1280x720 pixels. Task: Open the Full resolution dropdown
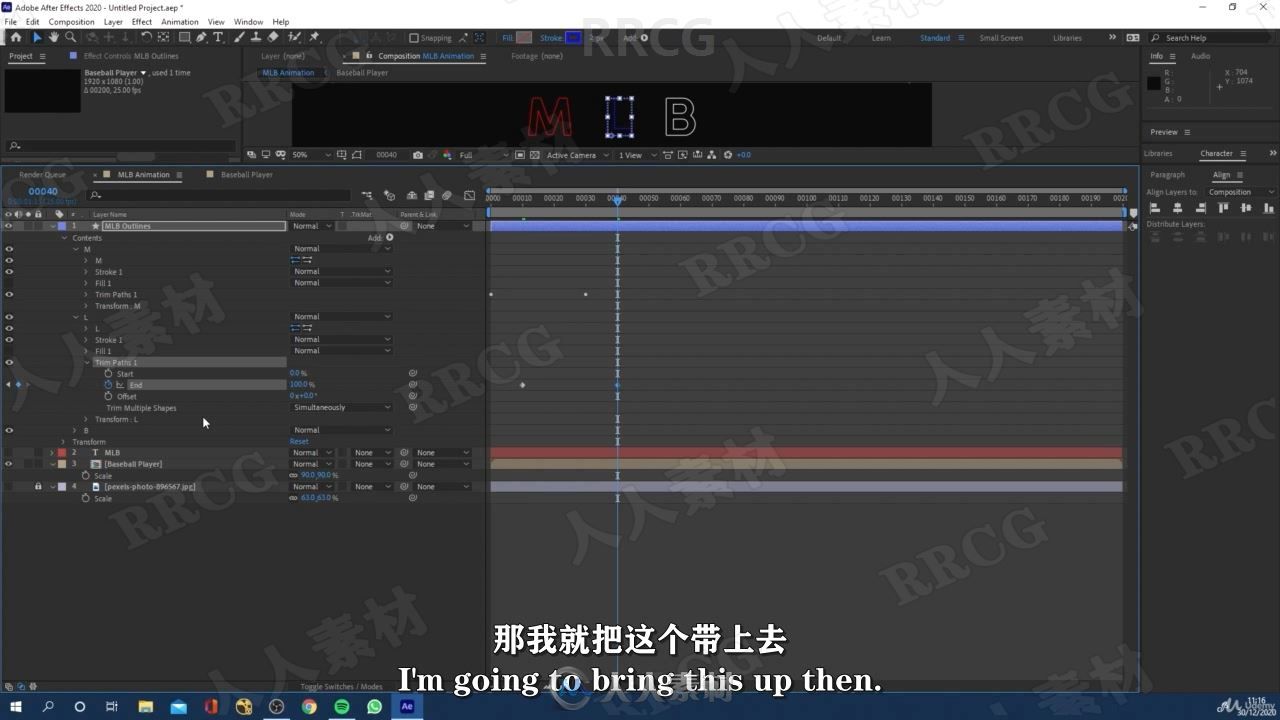(x=483, y=155)
